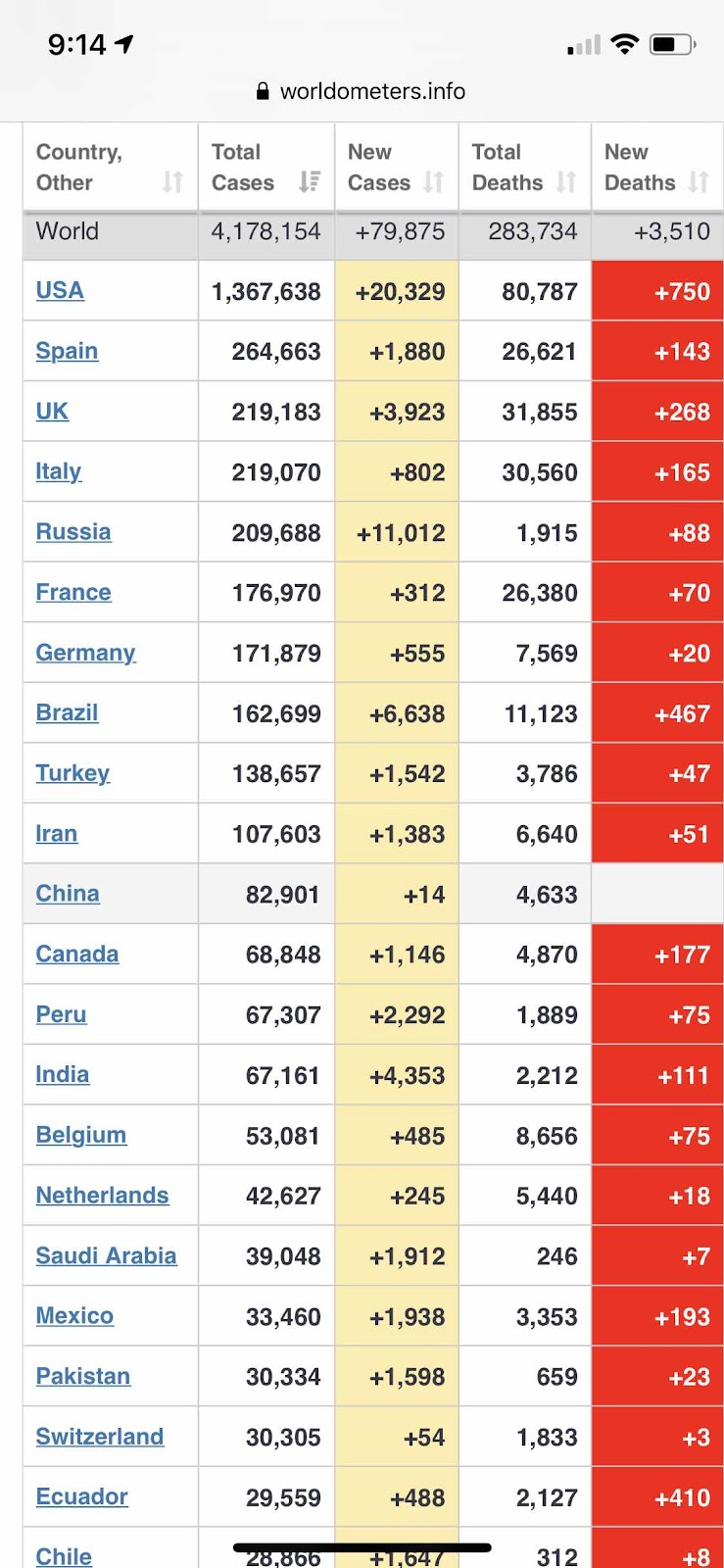Tap the Wi-Fi status icon

pyautogui.click(x=624, y=44)
